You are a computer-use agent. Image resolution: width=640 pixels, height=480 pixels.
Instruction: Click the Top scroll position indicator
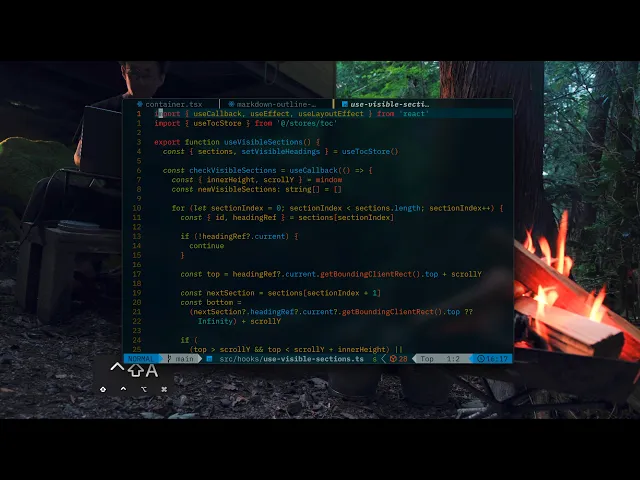point(427,359)
